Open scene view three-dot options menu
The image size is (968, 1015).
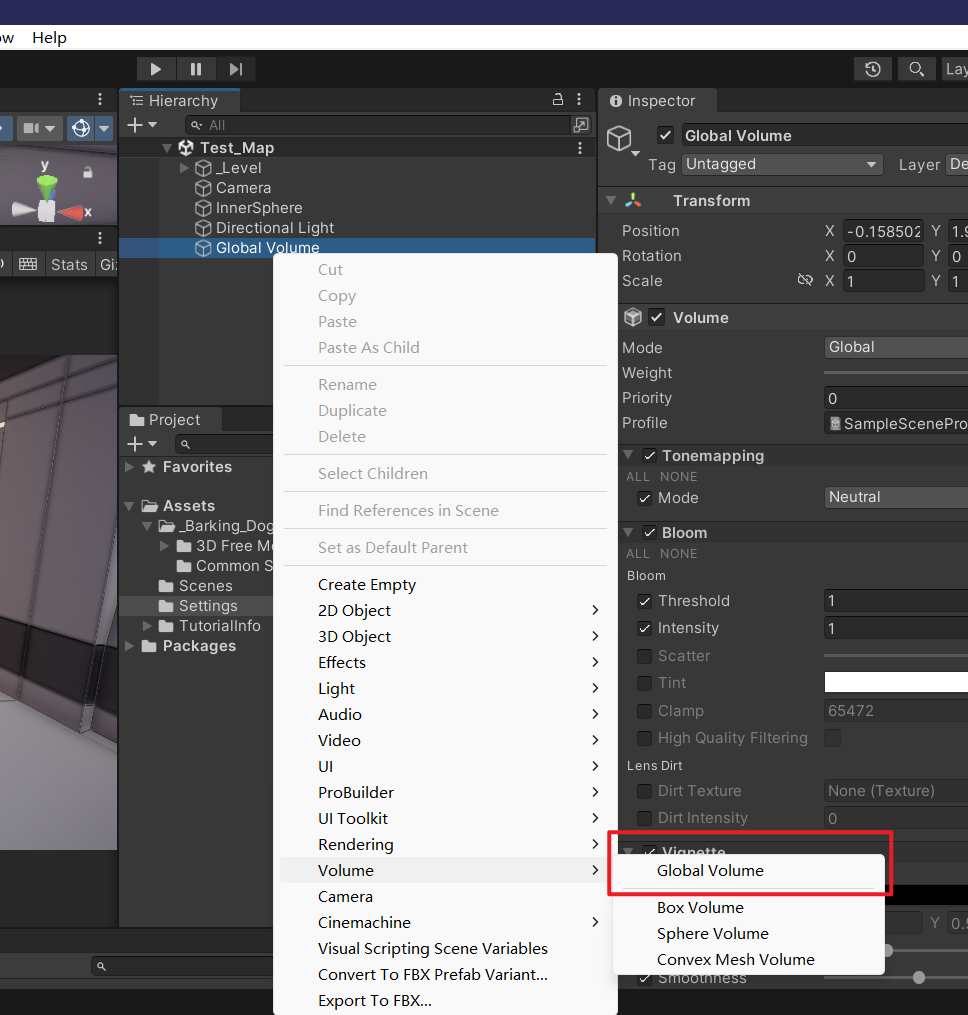[x=100, y=99]
